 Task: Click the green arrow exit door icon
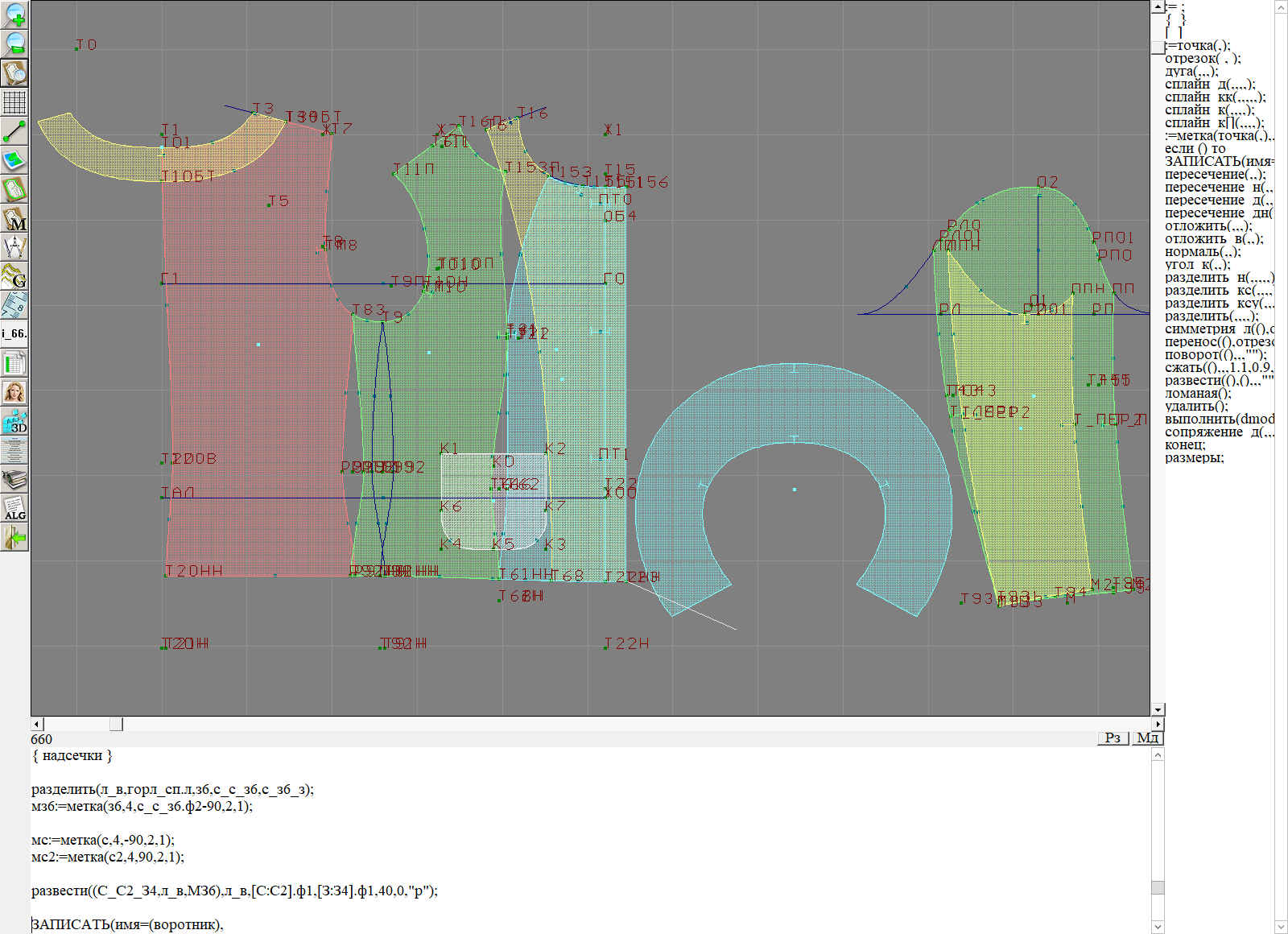pos(14,537)
